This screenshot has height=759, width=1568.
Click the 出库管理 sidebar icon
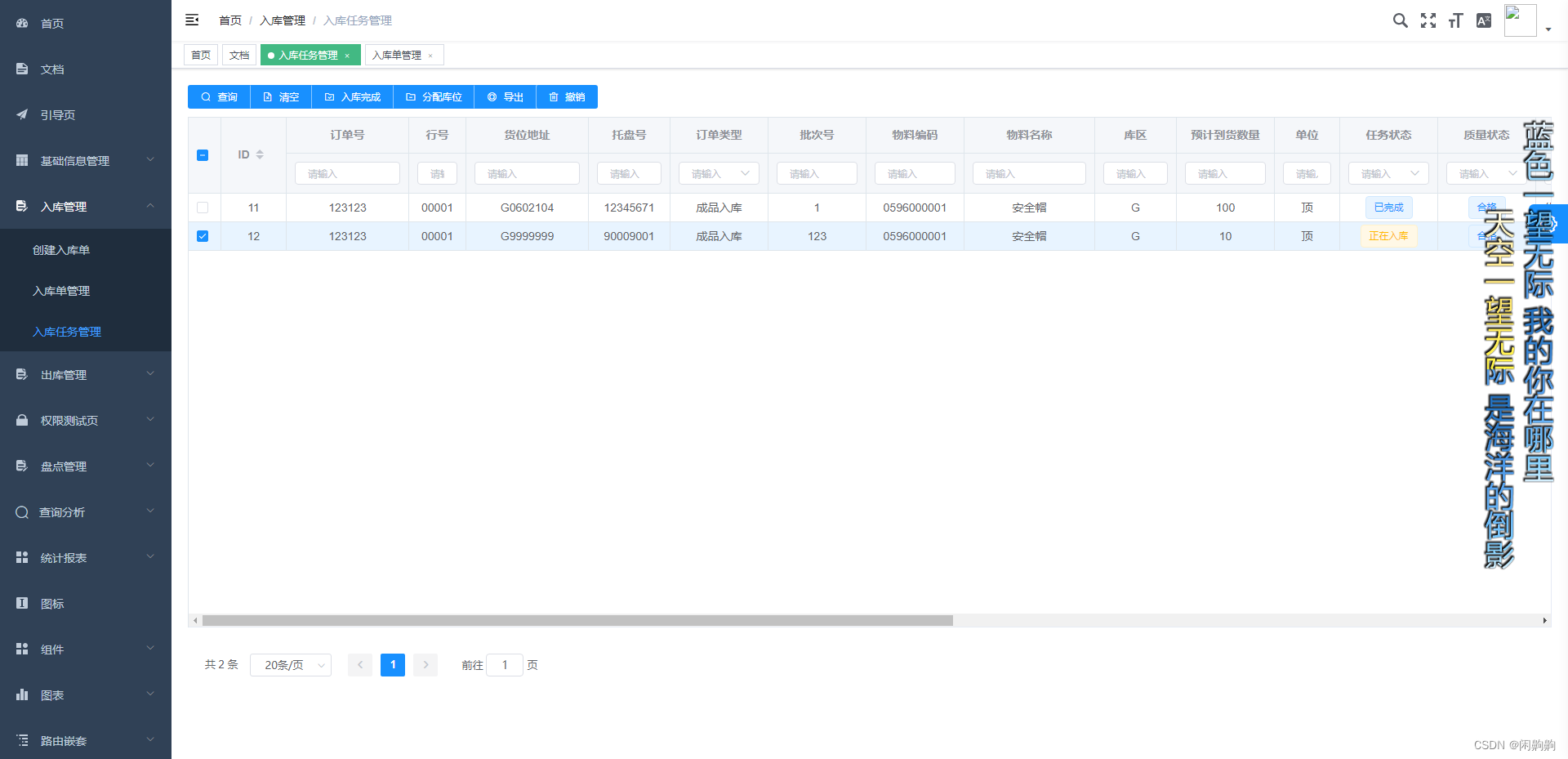(22, 374)
